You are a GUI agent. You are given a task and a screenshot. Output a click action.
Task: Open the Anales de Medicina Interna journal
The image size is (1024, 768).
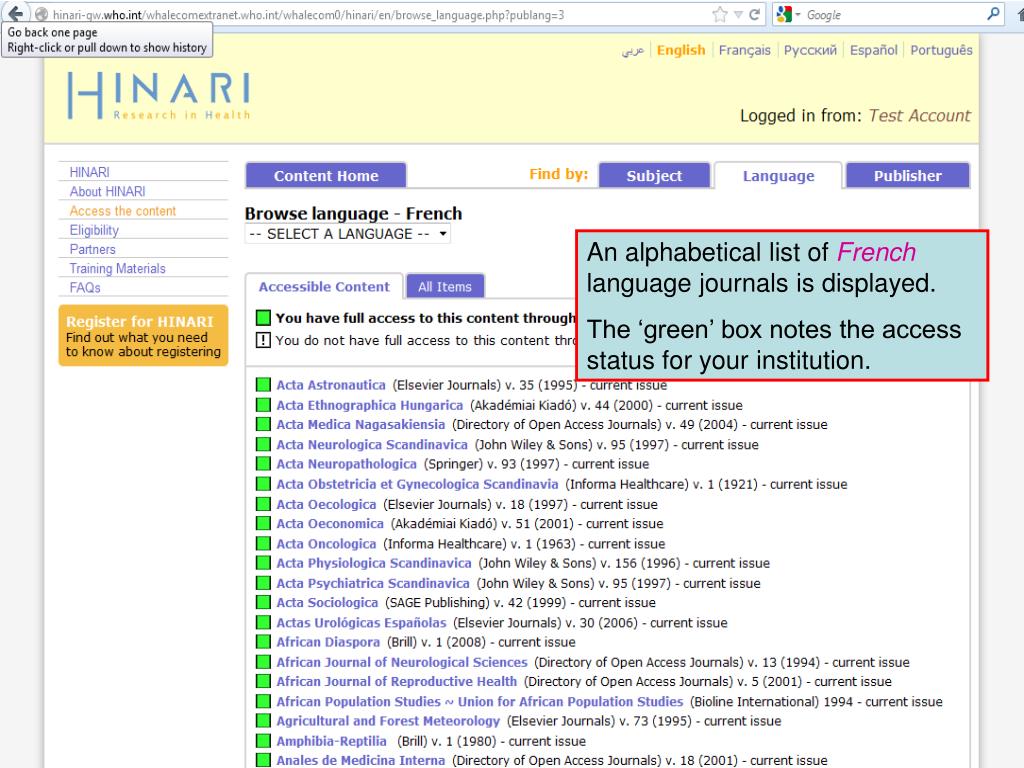360,761
